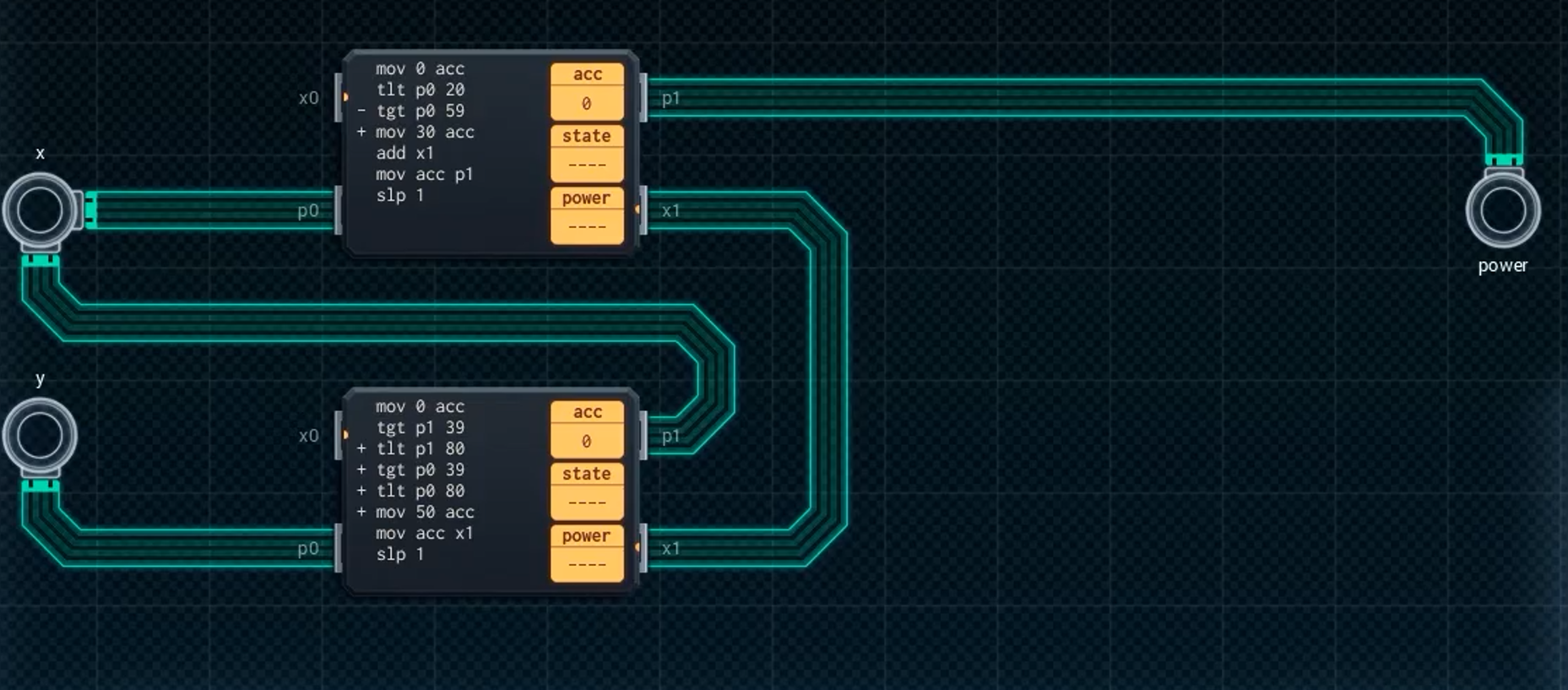This screenshot has width=1568, height=690.
Task: Click the top chip's acc register value
Action: [x=587, y=104]
